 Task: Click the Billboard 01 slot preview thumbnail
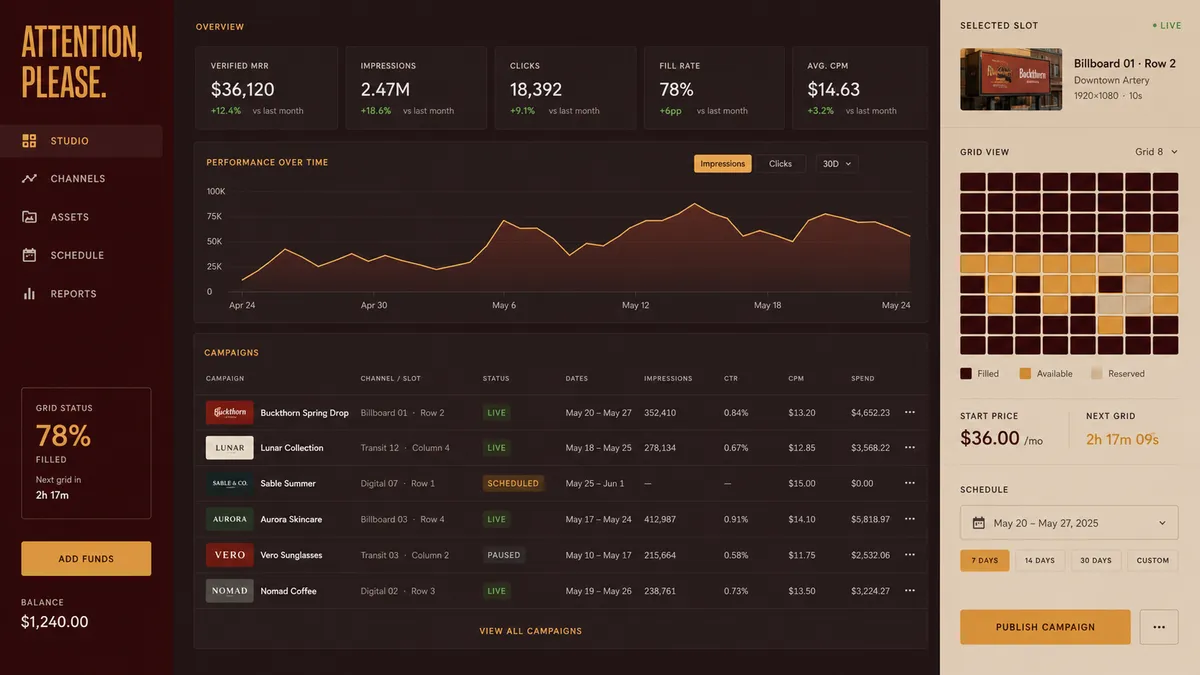tap(1010, 79)
